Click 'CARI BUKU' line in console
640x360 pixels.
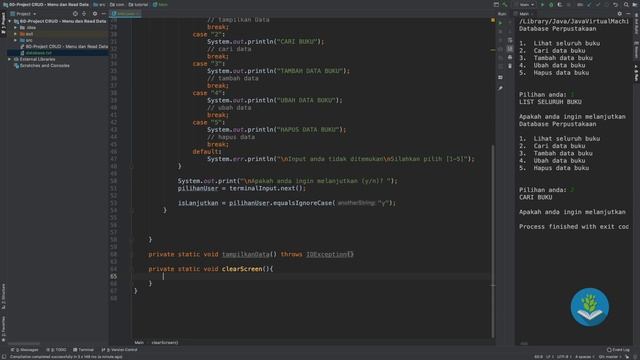(x=536, y=197)
